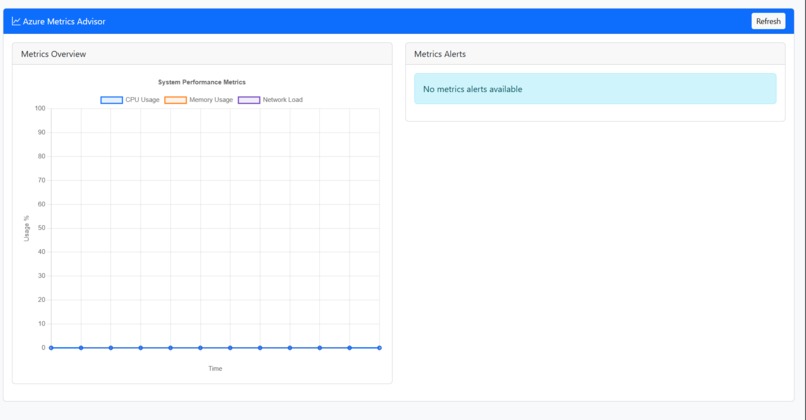The image size is (806, 420).
Task: Click the orange Memory Usage legend swatch
Action: pos(175,100)
